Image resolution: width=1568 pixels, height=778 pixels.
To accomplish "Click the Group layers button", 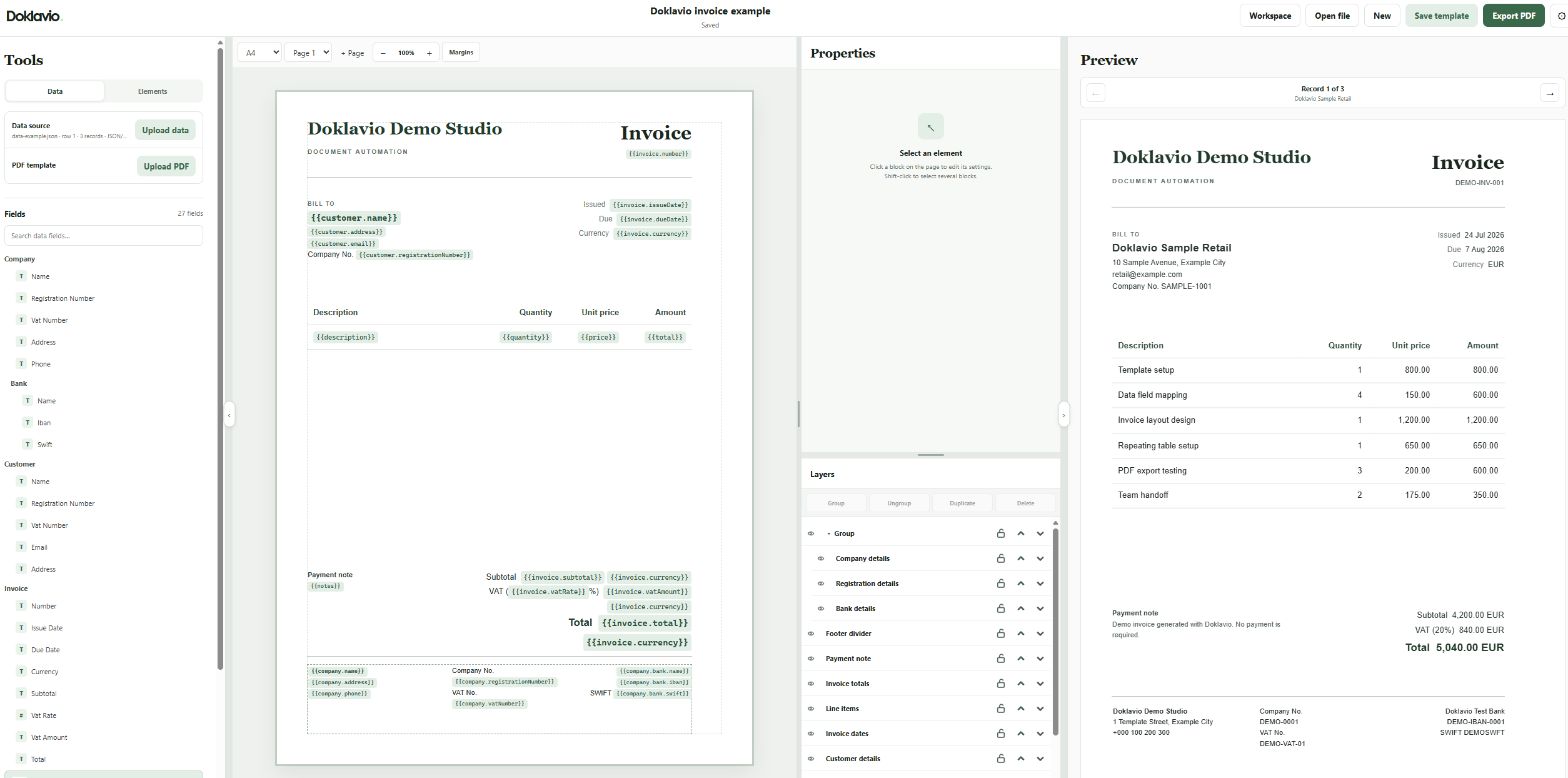I will tap(836, 503).
